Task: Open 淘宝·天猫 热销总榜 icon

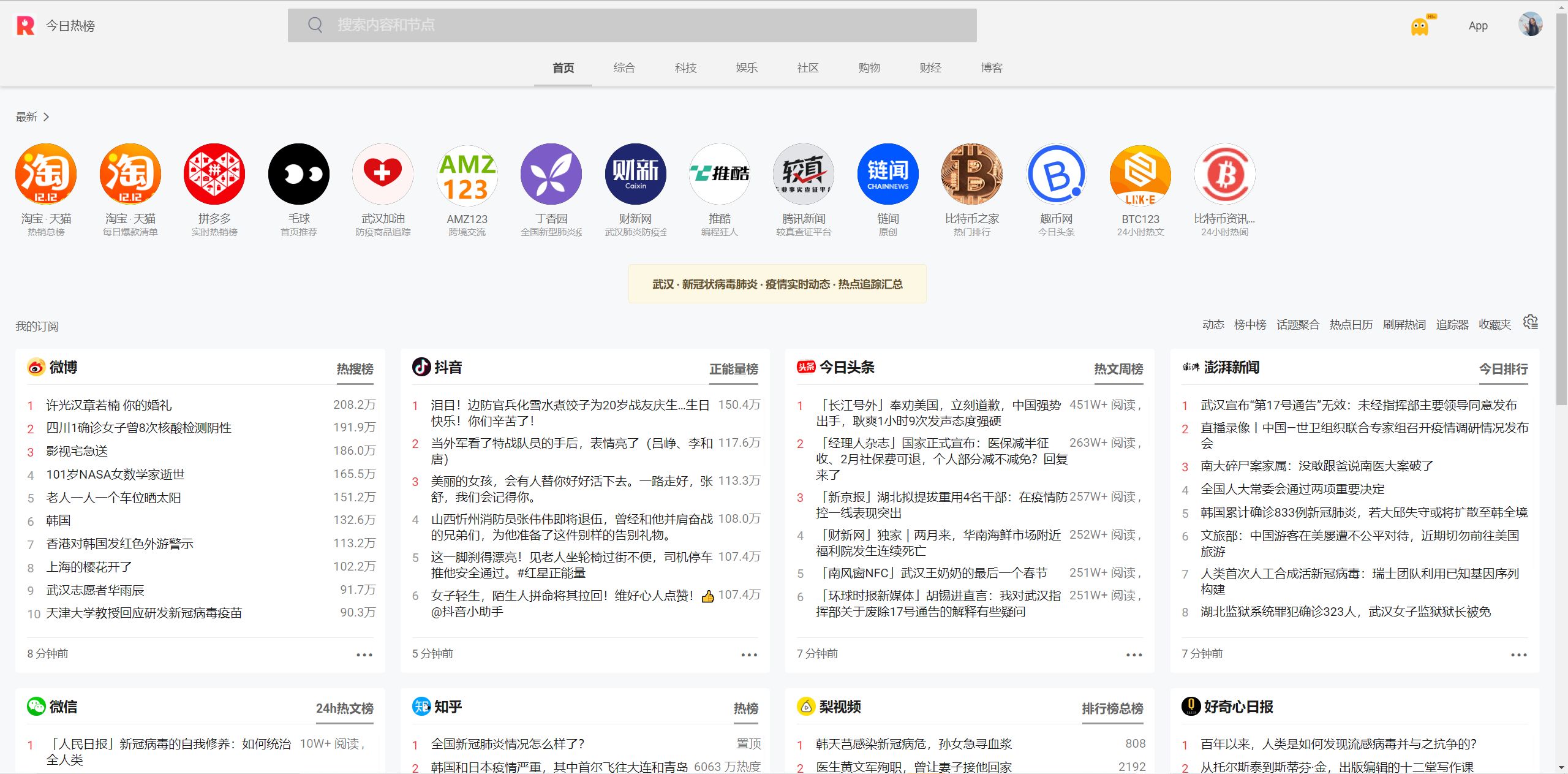Action: [46, 174]
